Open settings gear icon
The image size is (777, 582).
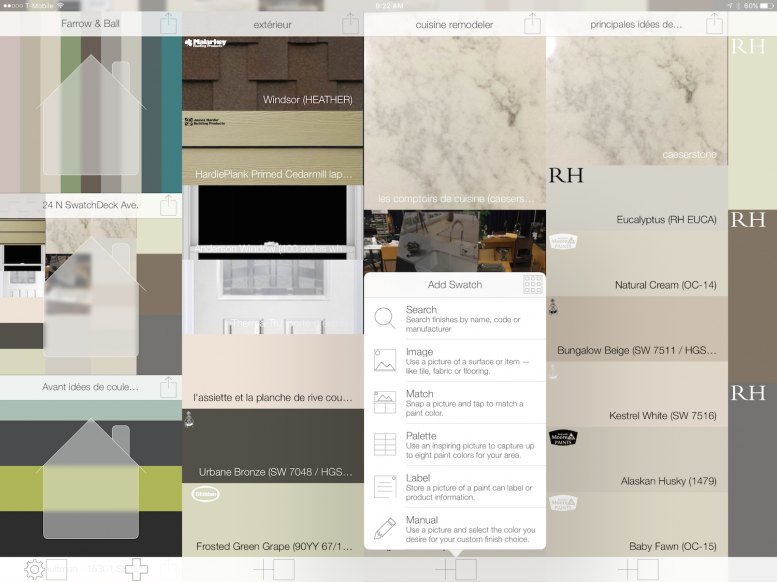pos(34,570)
